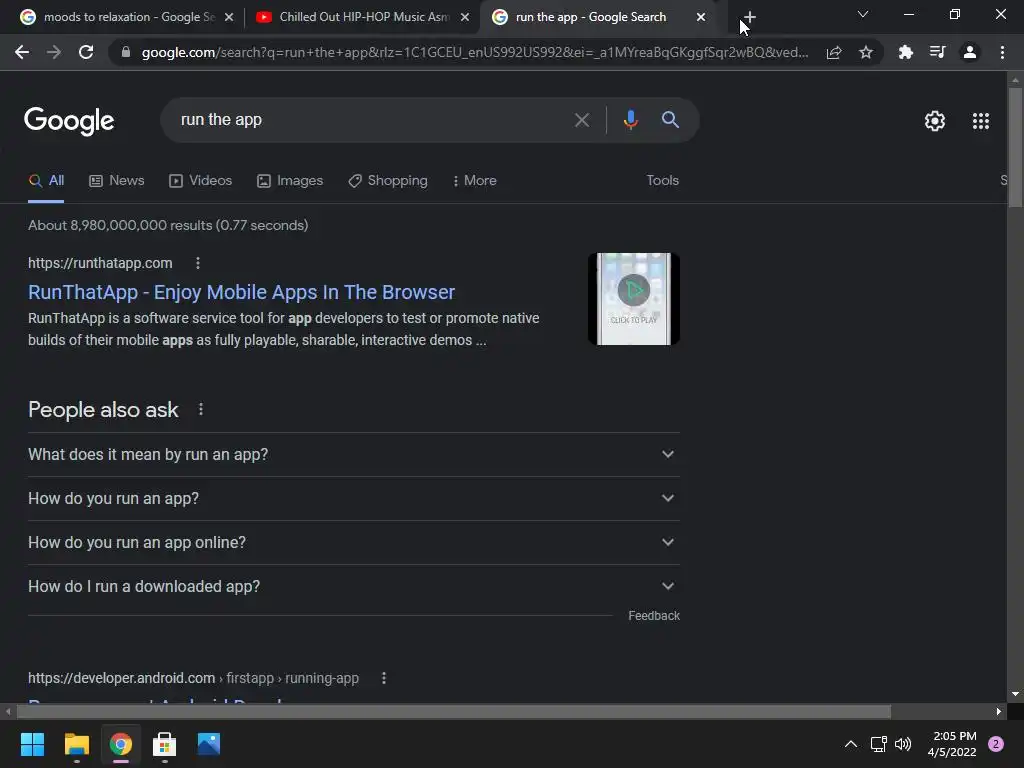Viewport: 1024px width, 768px height.
Task: Bookmark this tab with star icon
Action: tap(866, 52)
